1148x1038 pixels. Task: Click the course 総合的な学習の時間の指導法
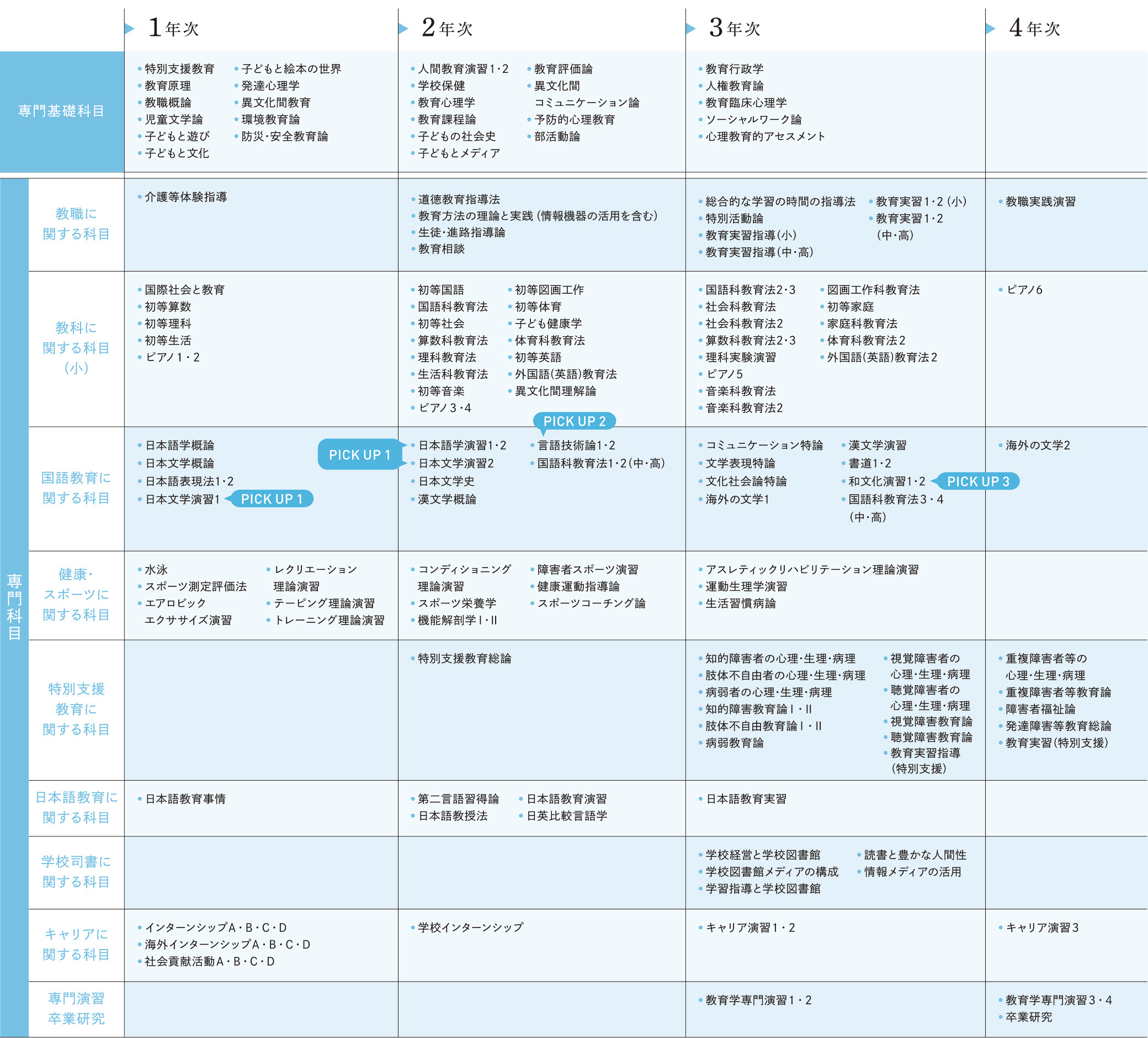tap(780, 202)
